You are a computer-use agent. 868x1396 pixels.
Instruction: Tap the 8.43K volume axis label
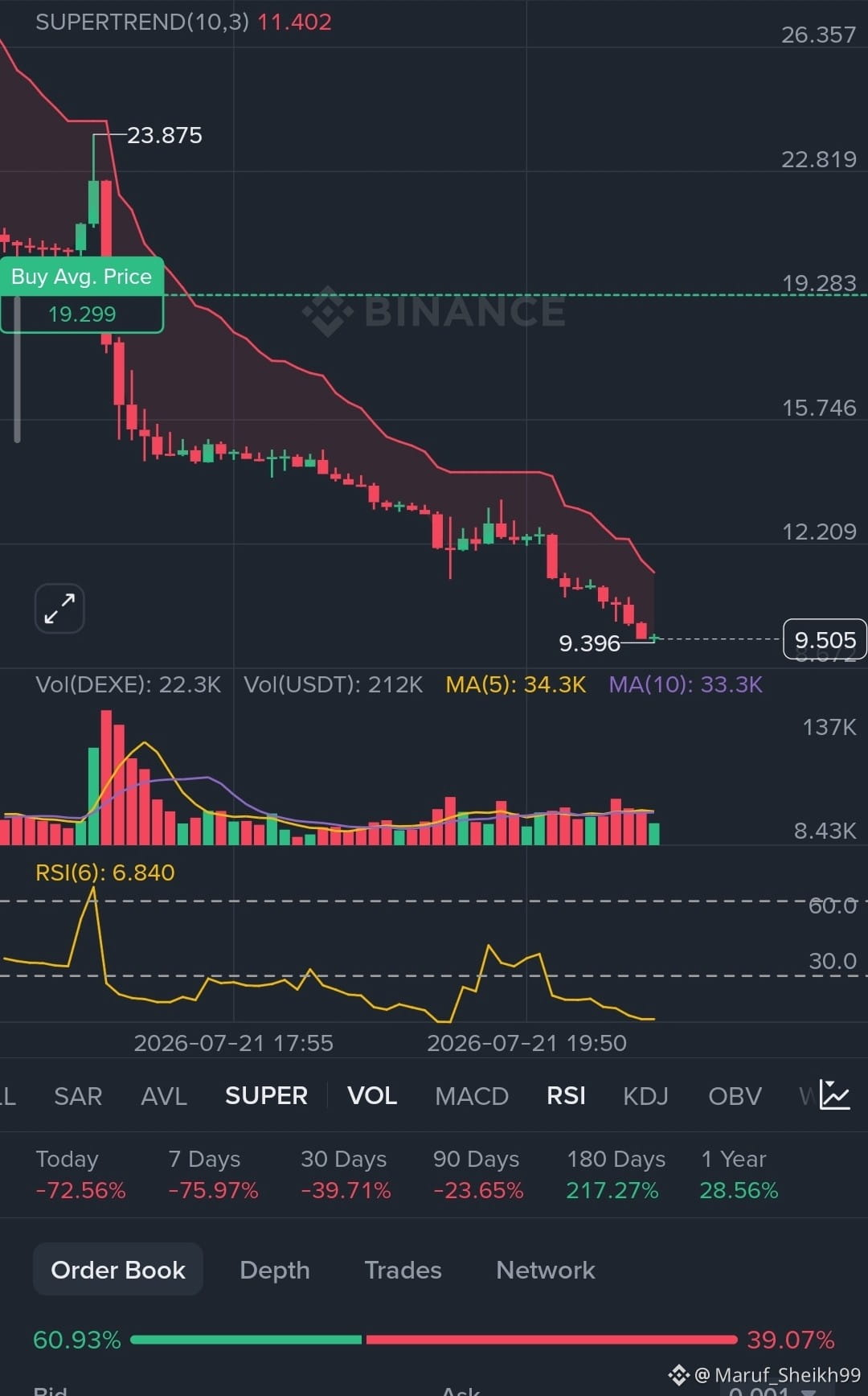pyautogui.click(x=825, y=831)
